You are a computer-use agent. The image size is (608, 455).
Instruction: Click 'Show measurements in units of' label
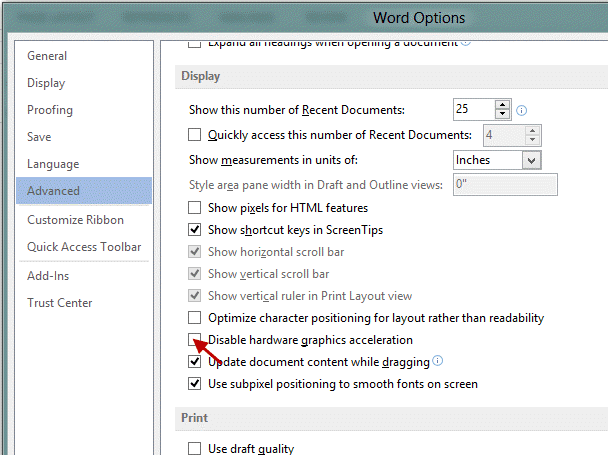pyautogui.click(x=273, y=160)
